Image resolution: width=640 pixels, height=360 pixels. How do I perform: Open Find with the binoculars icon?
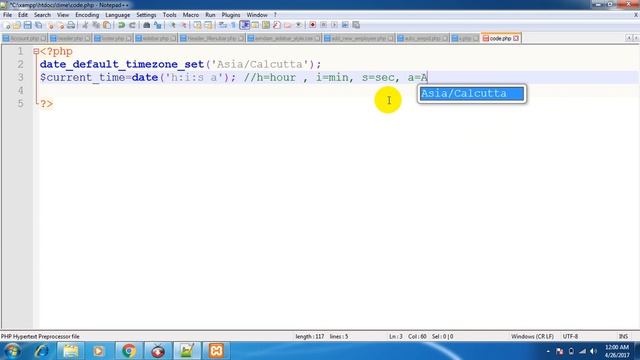[147, 25]
